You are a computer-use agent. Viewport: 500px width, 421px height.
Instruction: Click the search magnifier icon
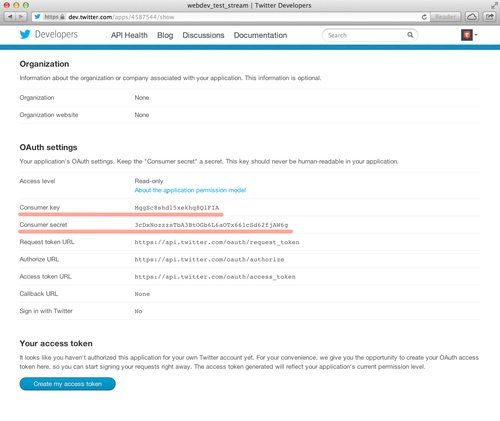410,35
